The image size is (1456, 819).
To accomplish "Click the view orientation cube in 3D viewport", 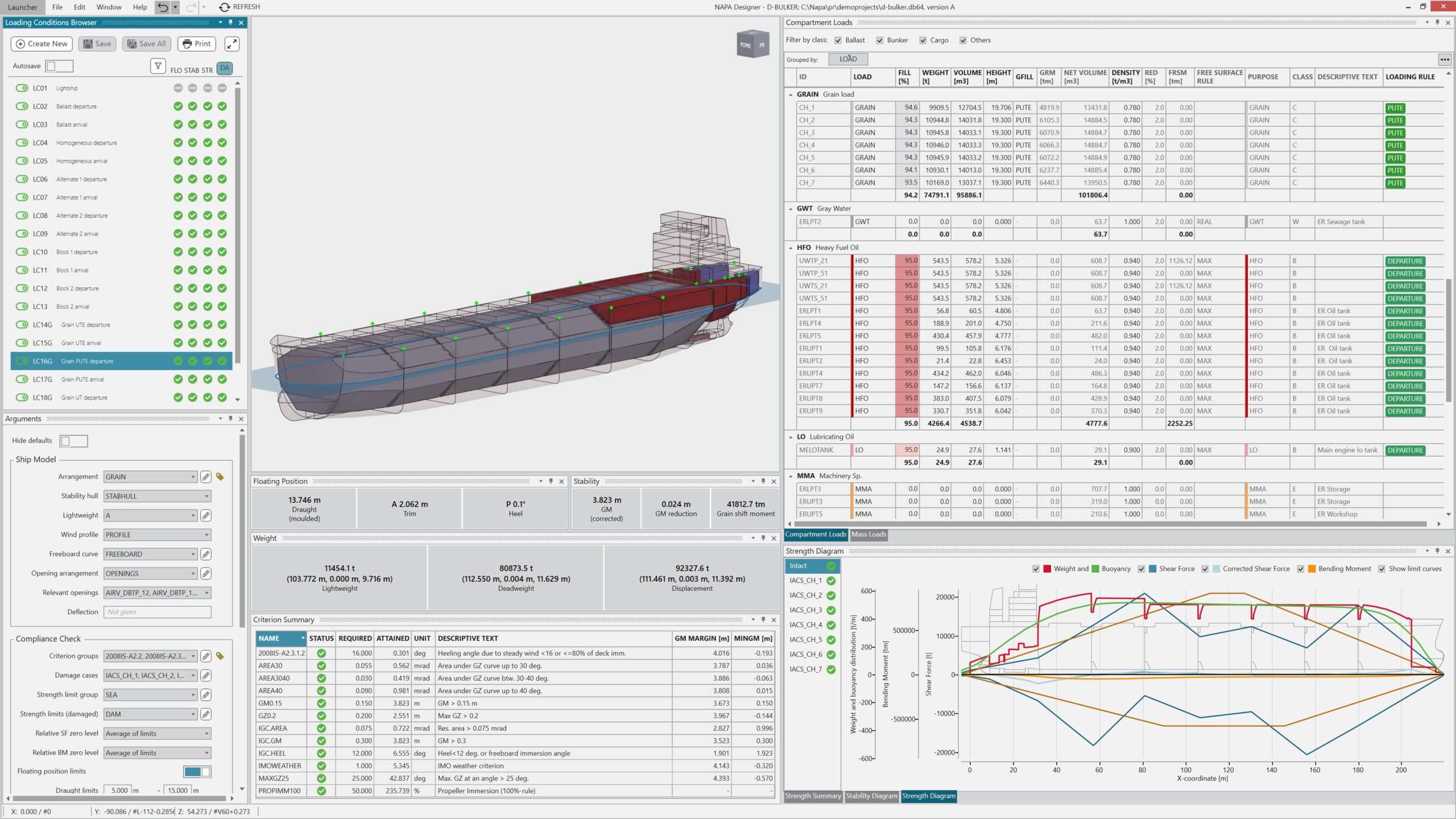I will [752, 44].
